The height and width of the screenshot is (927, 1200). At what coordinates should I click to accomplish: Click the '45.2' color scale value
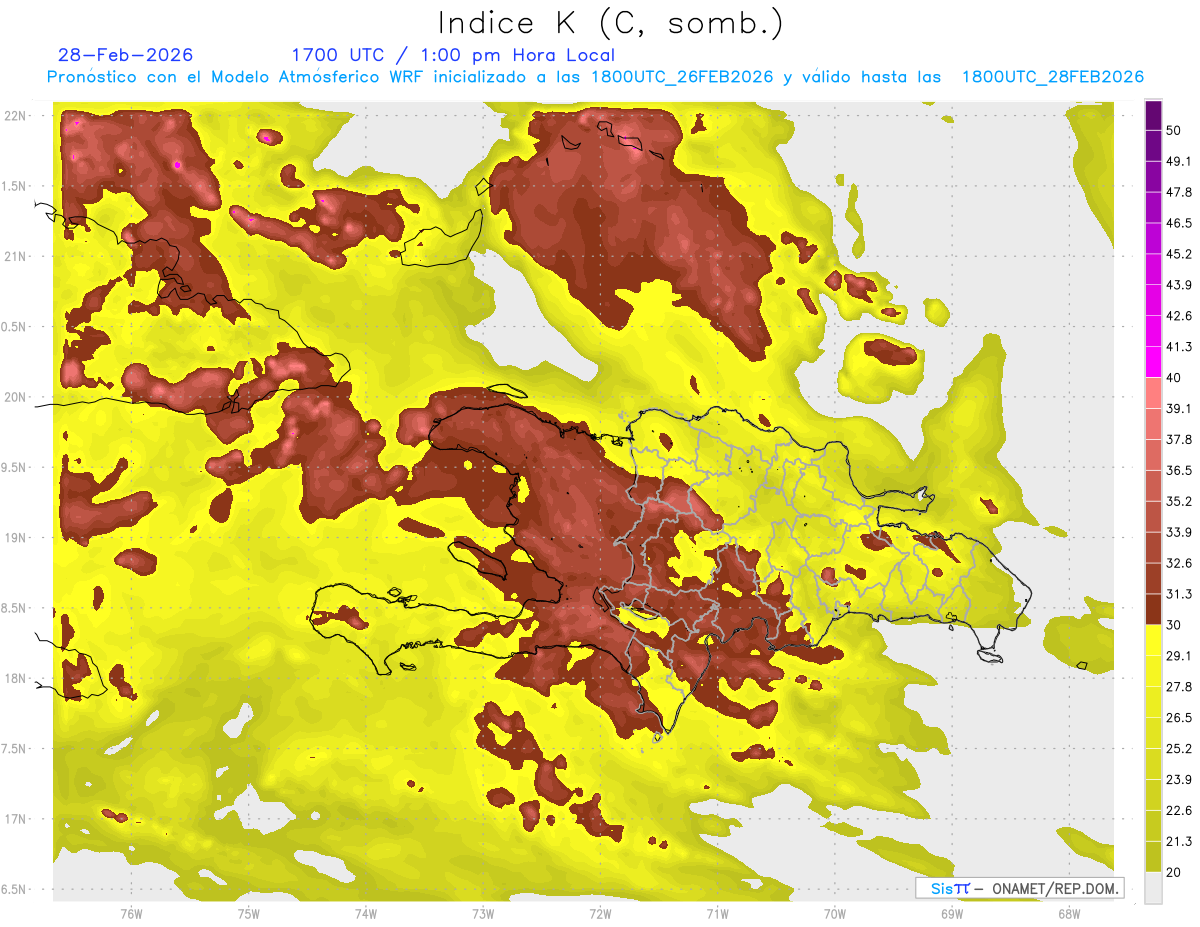tap(1180, 254)
